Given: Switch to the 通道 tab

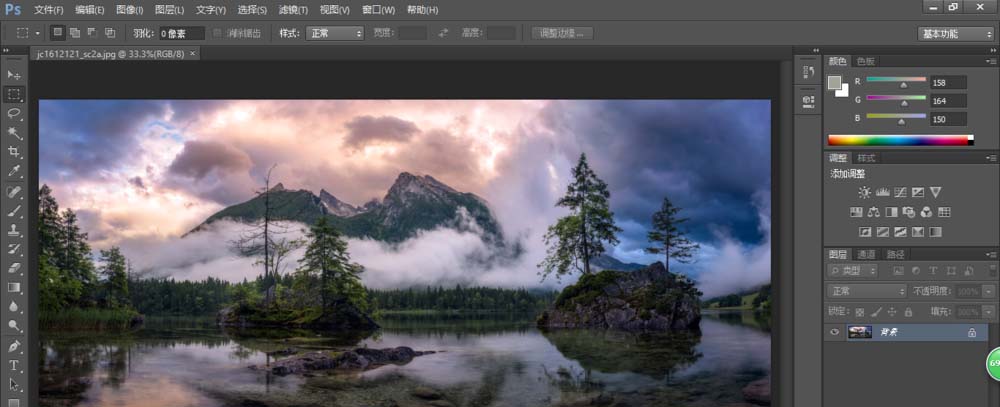Looking at the screenshot, I should (x=867, y=255).
